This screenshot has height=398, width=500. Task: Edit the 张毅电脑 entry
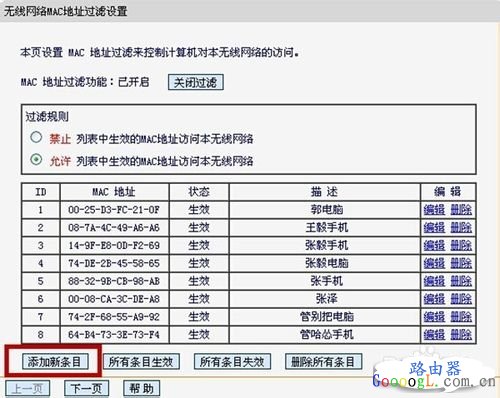pyautogui.click(x=434, y=264)
